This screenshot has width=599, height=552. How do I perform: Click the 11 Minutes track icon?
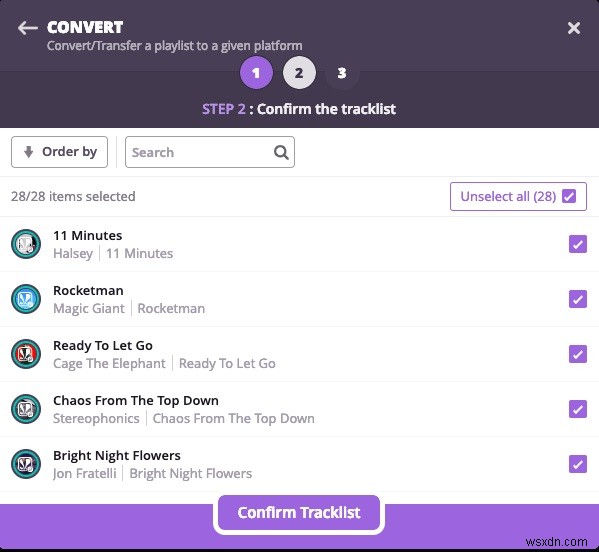[26, 244]
